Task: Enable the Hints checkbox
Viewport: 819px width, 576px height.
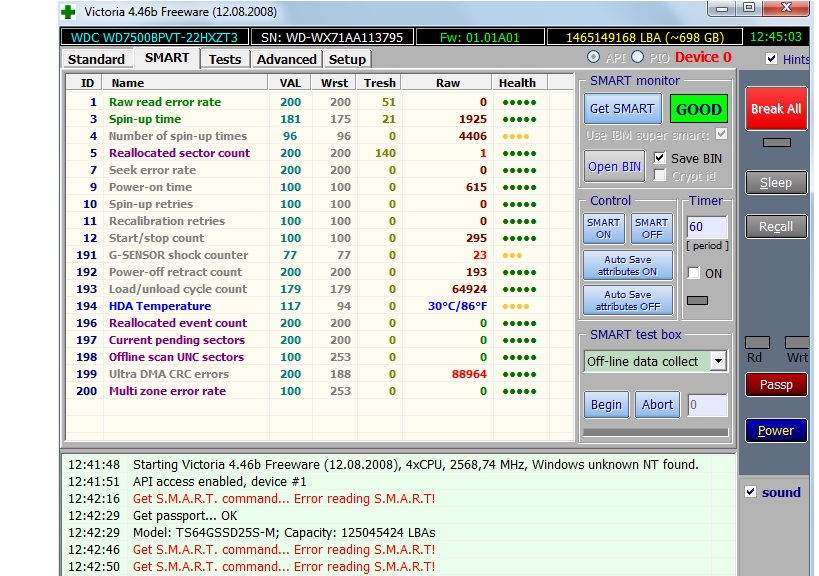Action: 771,58
